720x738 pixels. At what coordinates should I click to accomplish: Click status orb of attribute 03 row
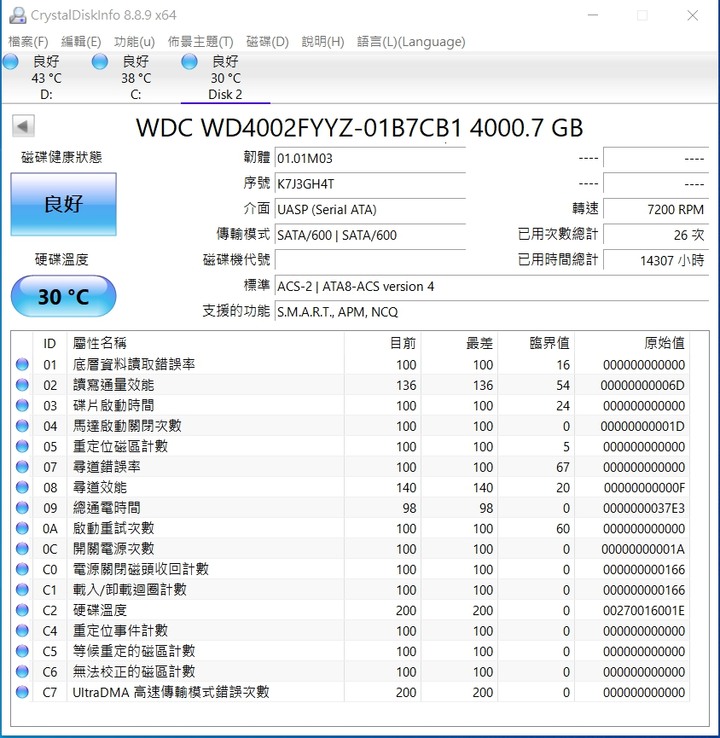point(22,405)
